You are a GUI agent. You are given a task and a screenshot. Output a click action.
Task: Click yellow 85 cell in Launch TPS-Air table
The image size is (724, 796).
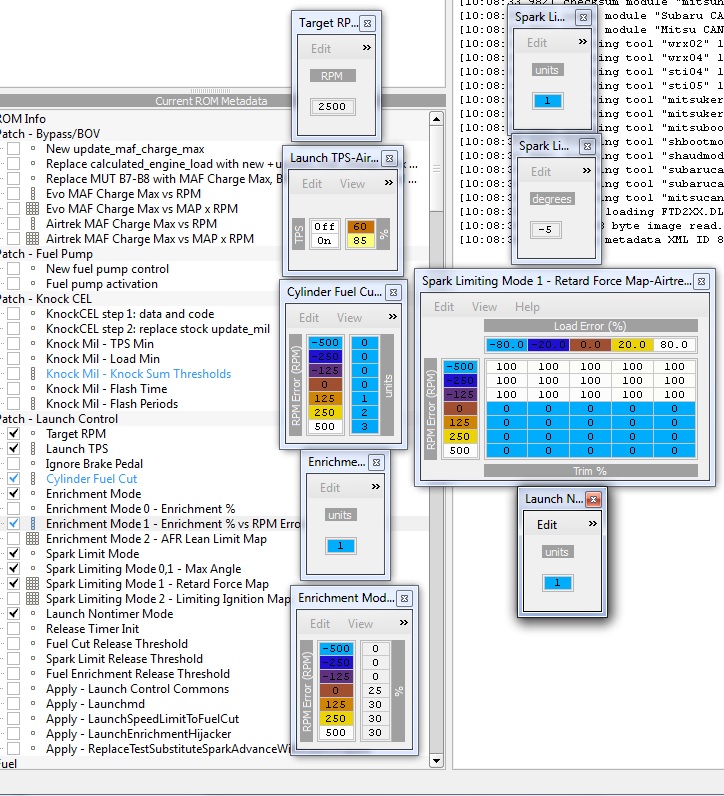coord(360,240)
